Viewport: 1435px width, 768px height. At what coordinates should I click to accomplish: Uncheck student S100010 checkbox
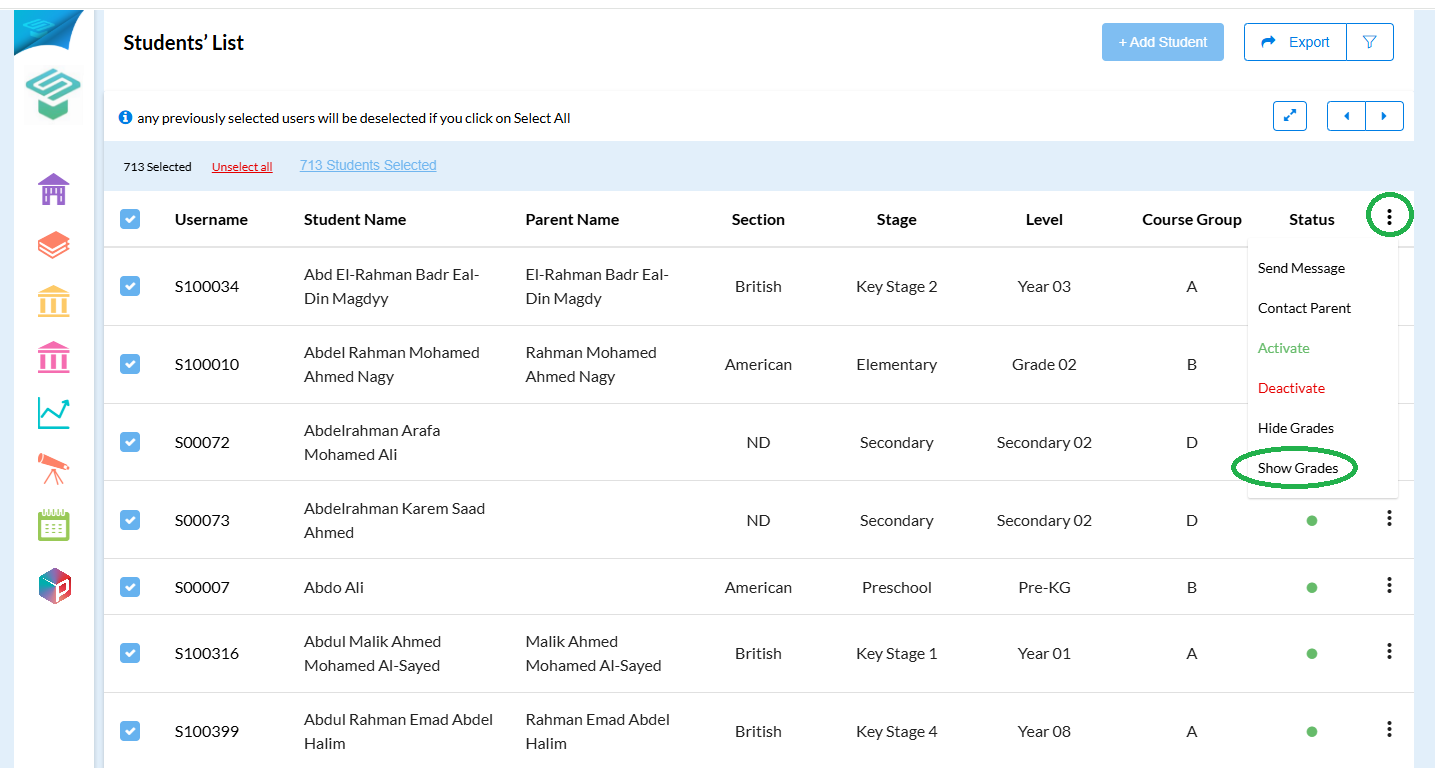[130, 364]
